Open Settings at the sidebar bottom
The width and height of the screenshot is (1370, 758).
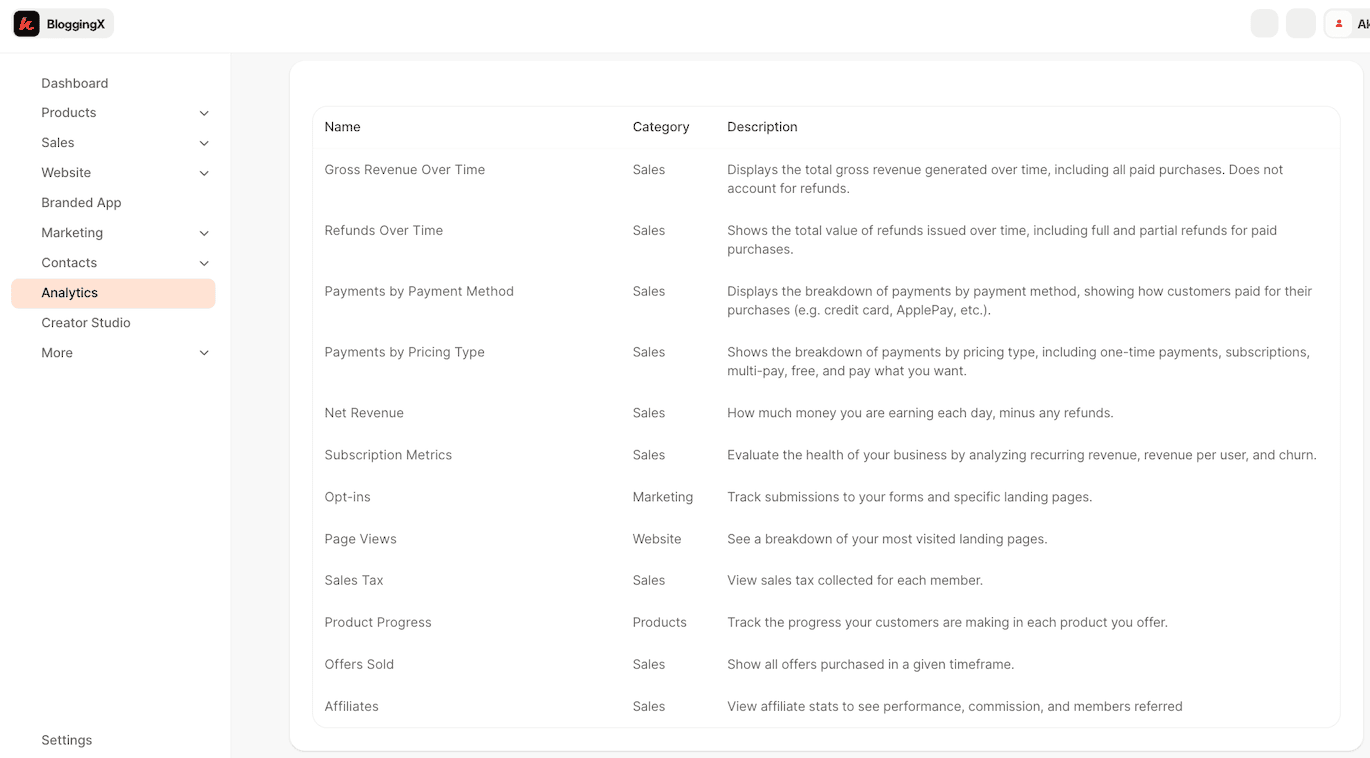tap(67, 740)
